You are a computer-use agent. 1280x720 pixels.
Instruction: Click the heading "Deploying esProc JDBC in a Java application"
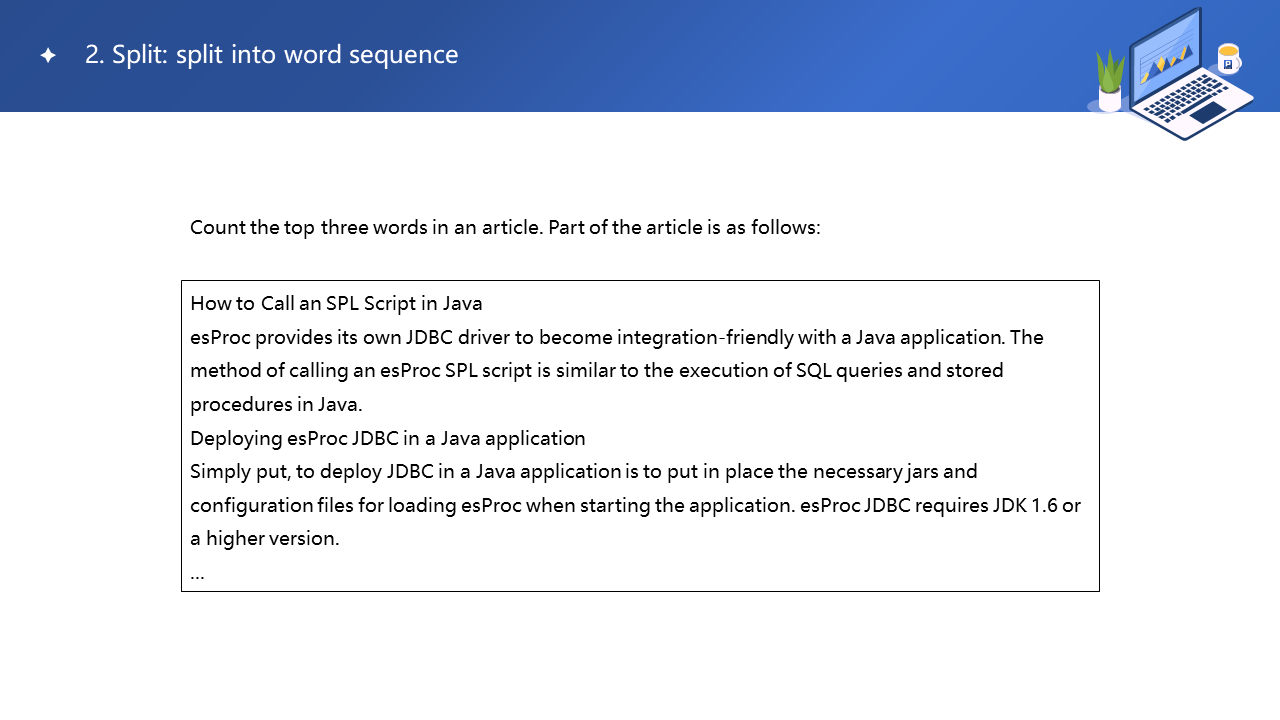pos(388,438)
